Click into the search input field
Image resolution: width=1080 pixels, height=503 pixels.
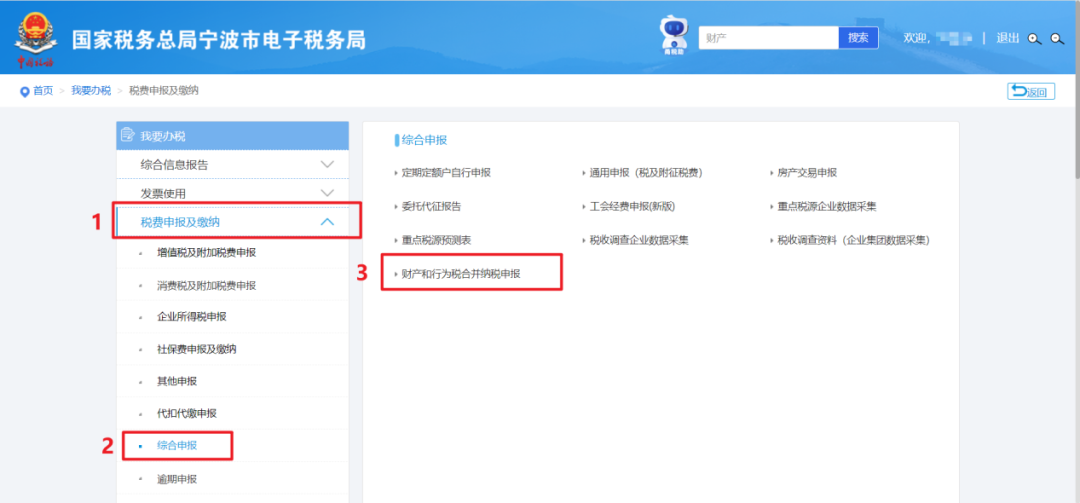click(x=768, y=38)
